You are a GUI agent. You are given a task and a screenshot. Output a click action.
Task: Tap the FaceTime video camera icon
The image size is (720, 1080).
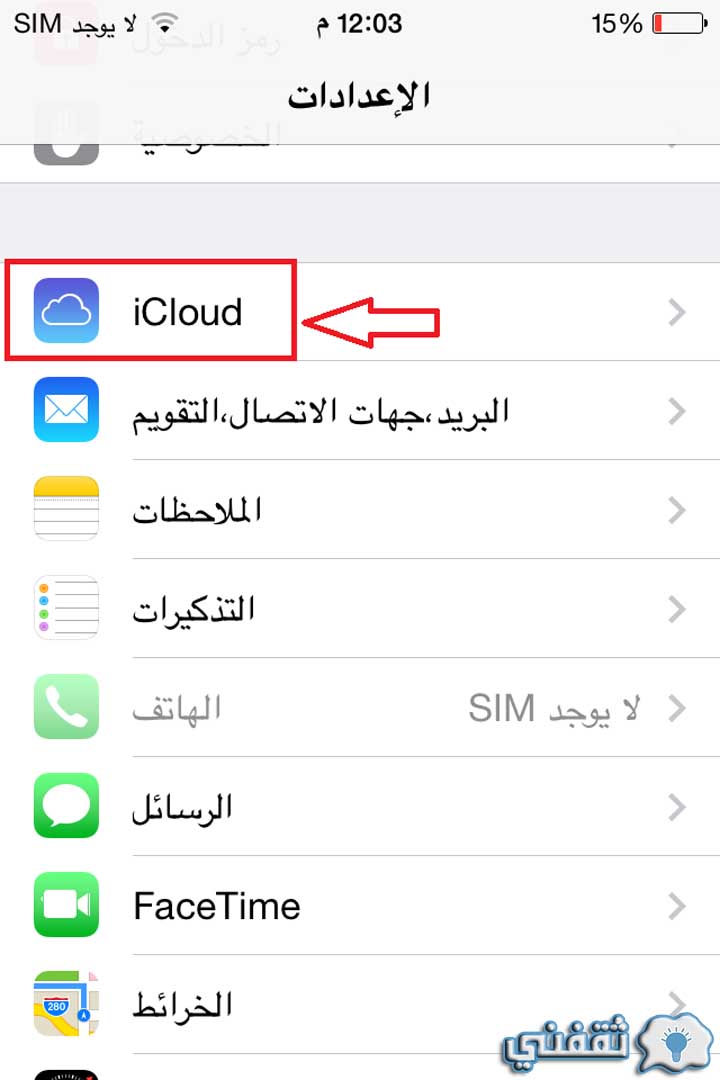coord(66,904)
